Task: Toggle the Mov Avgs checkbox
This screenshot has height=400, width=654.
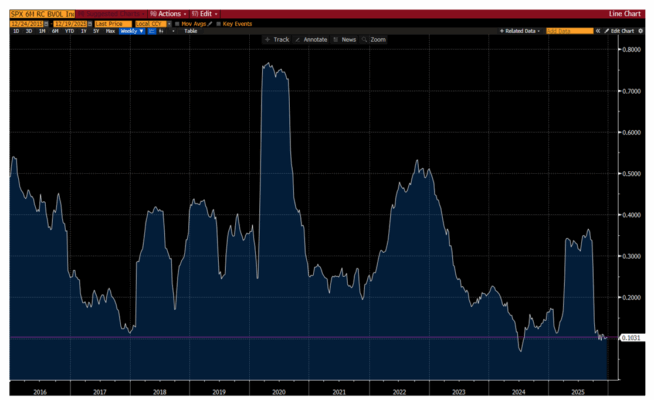Action: point(178,22)
